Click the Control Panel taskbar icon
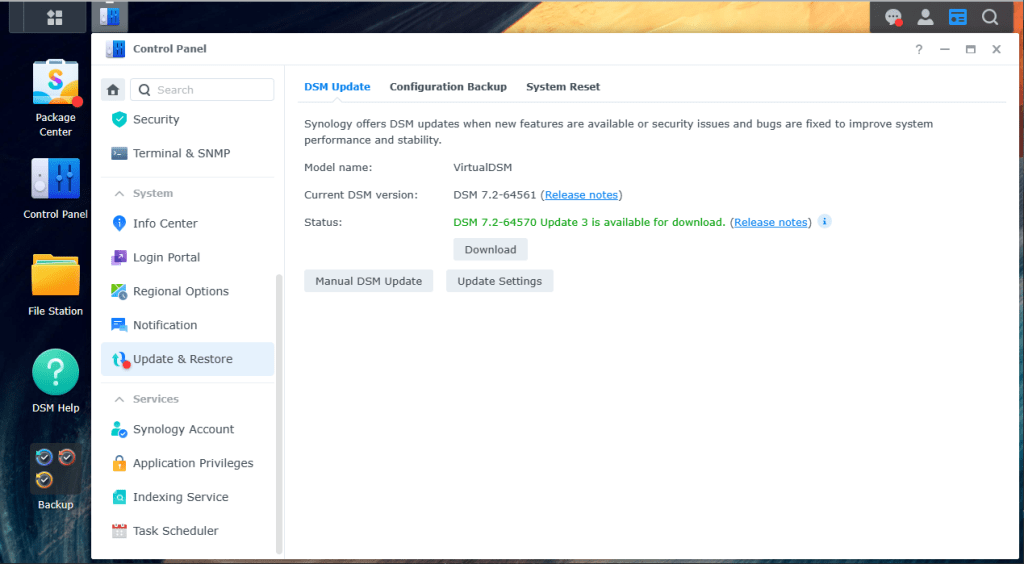 [x=110, y=17]
